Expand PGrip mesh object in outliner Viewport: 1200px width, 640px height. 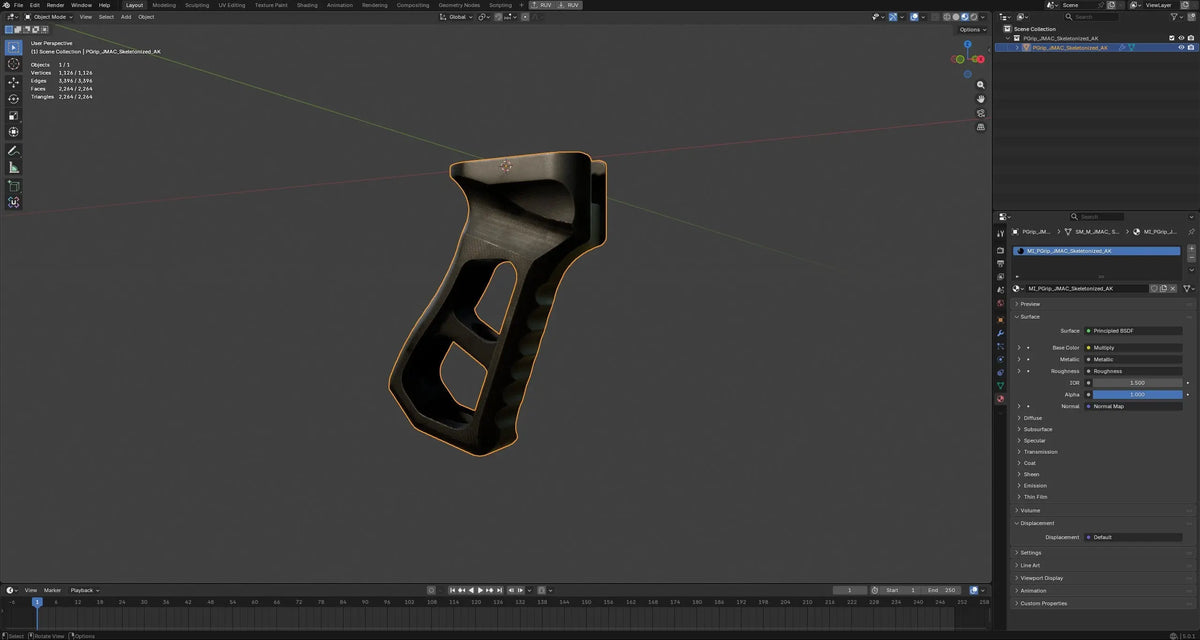(x=1017, y=47)
